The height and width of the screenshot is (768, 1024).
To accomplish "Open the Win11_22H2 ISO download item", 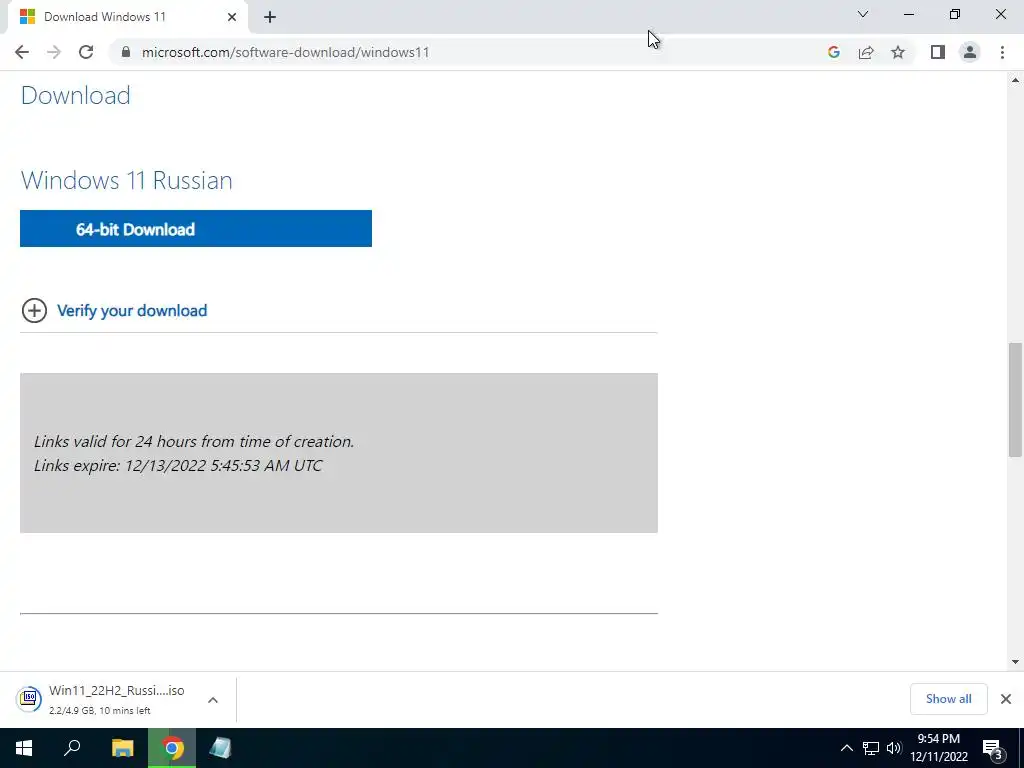I will click(116, 699).
